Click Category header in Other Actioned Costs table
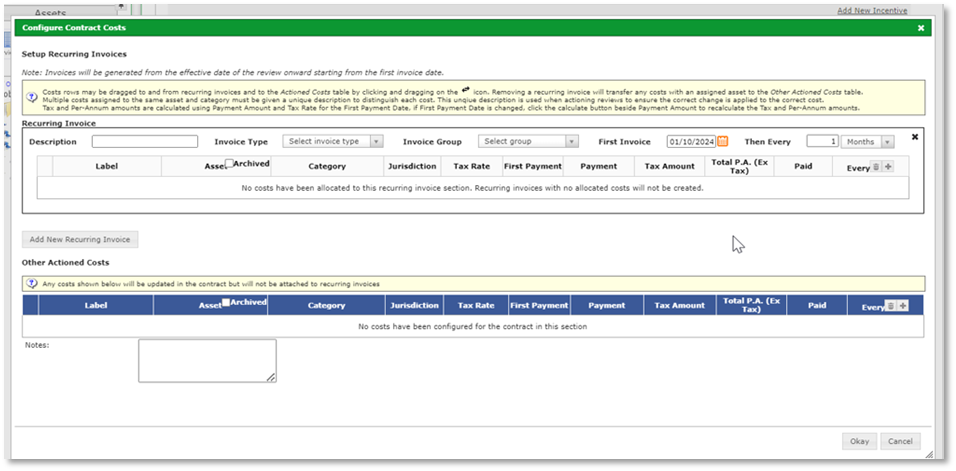Image resolution: width=956 pixels, height=471 pixels. (x=326, y=305)
